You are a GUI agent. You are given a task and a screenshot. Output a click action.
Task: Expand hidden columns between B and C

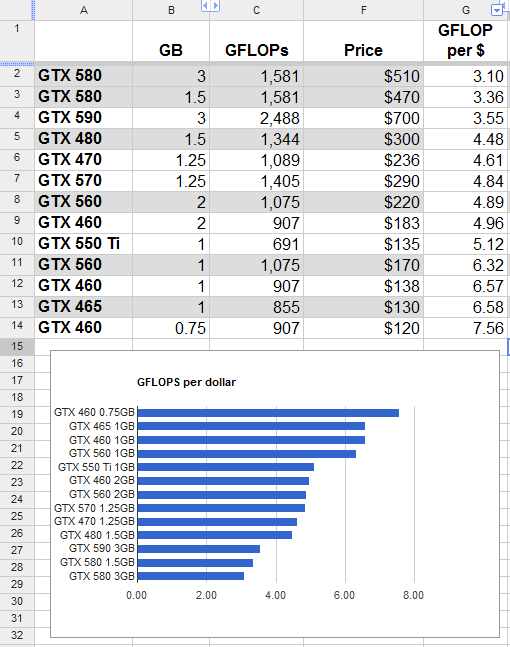(x=210, y=6)
